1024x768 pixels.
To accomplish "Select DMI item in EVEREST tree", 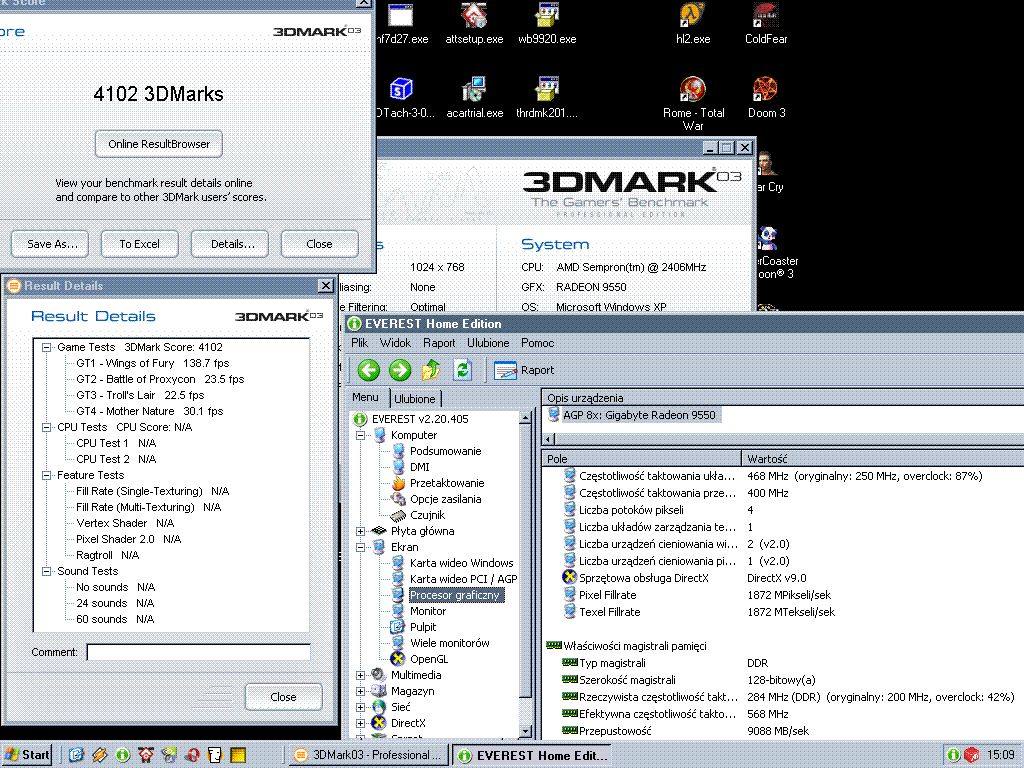I will 419,467.
